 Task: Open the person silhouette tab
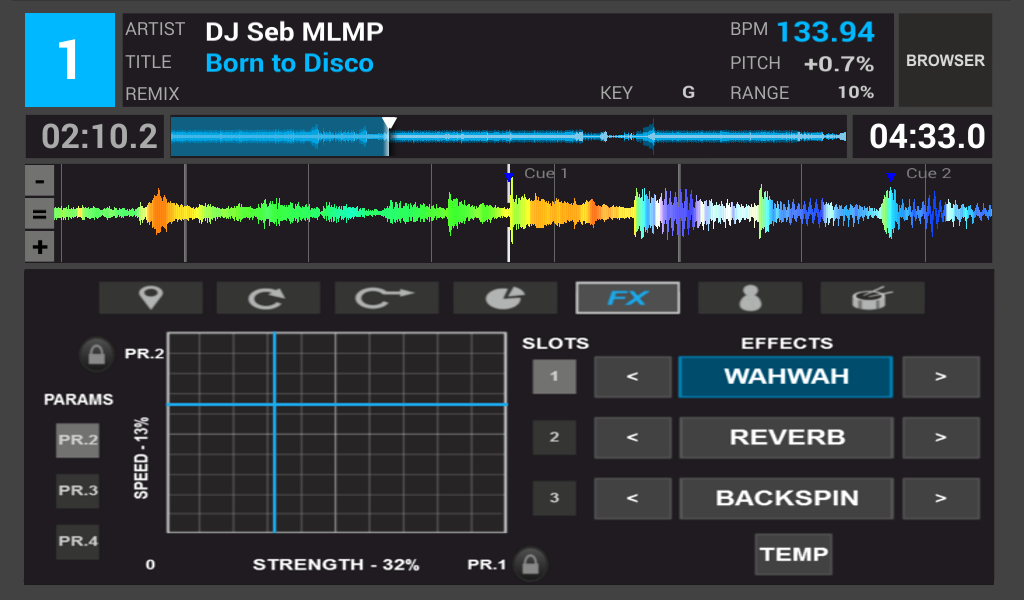tap(749, 298)
